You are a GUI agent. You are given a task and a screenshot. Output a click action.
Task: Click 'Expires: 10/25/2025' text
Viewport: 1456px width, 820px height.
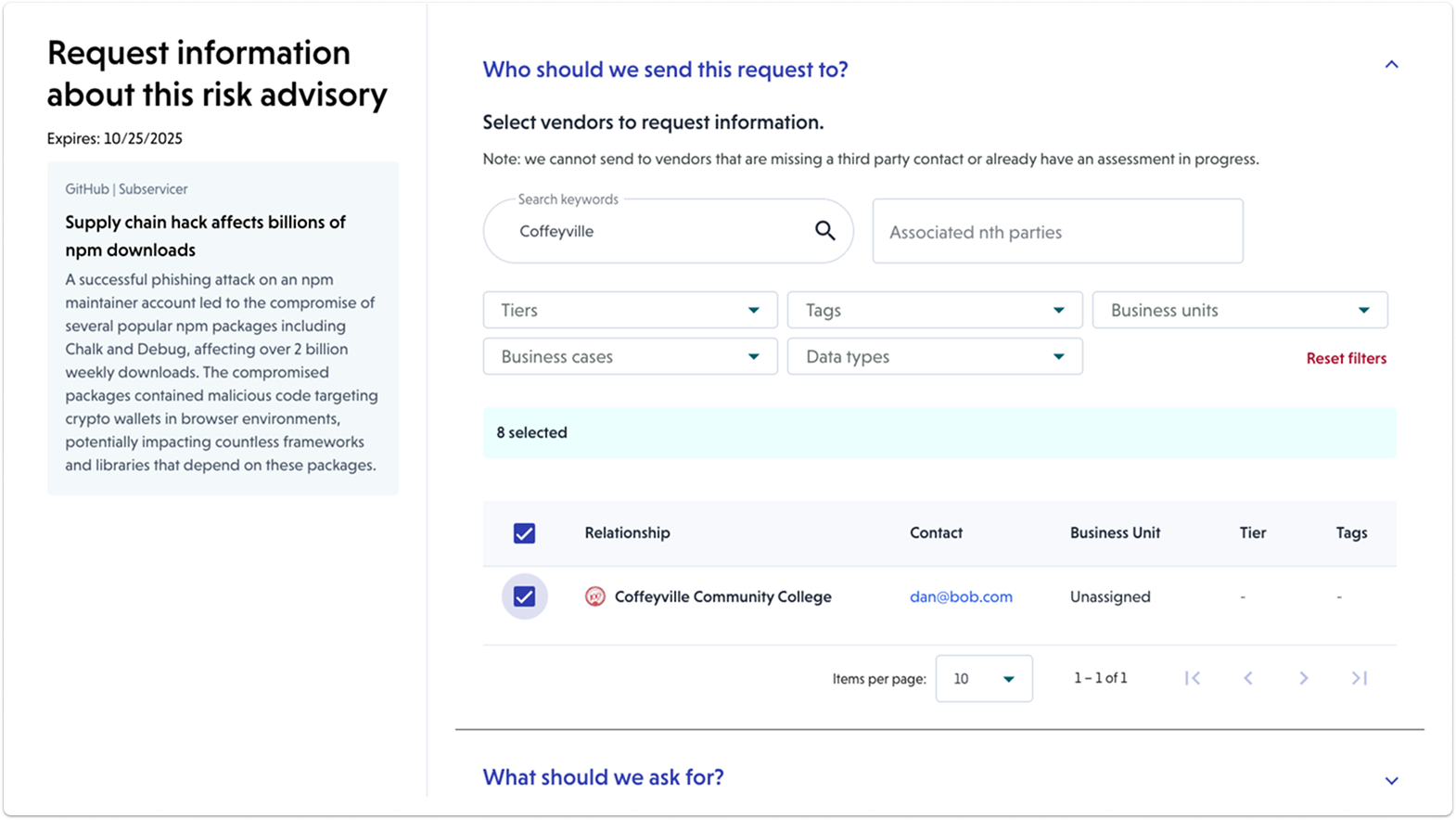click(115, 138)
